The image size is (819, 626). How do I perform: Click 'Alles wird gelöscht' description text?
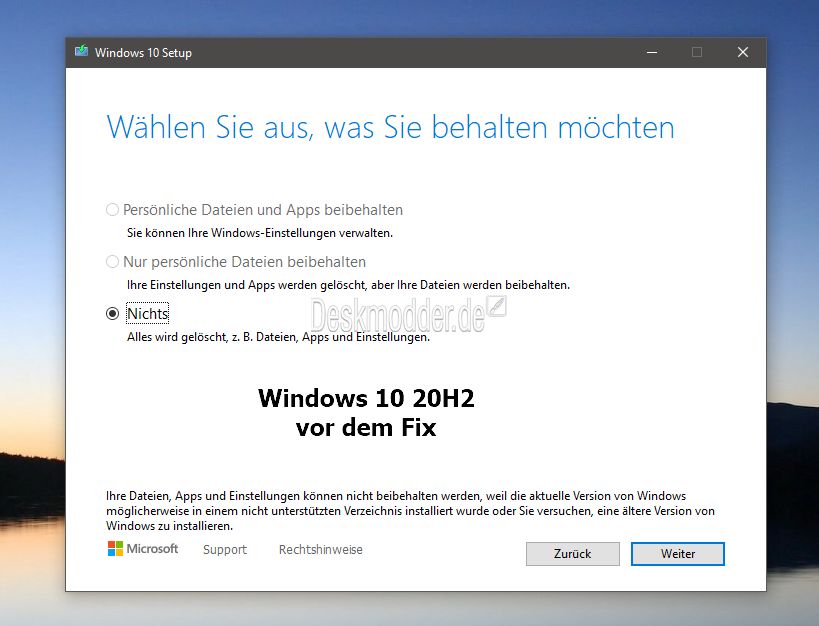177,338
